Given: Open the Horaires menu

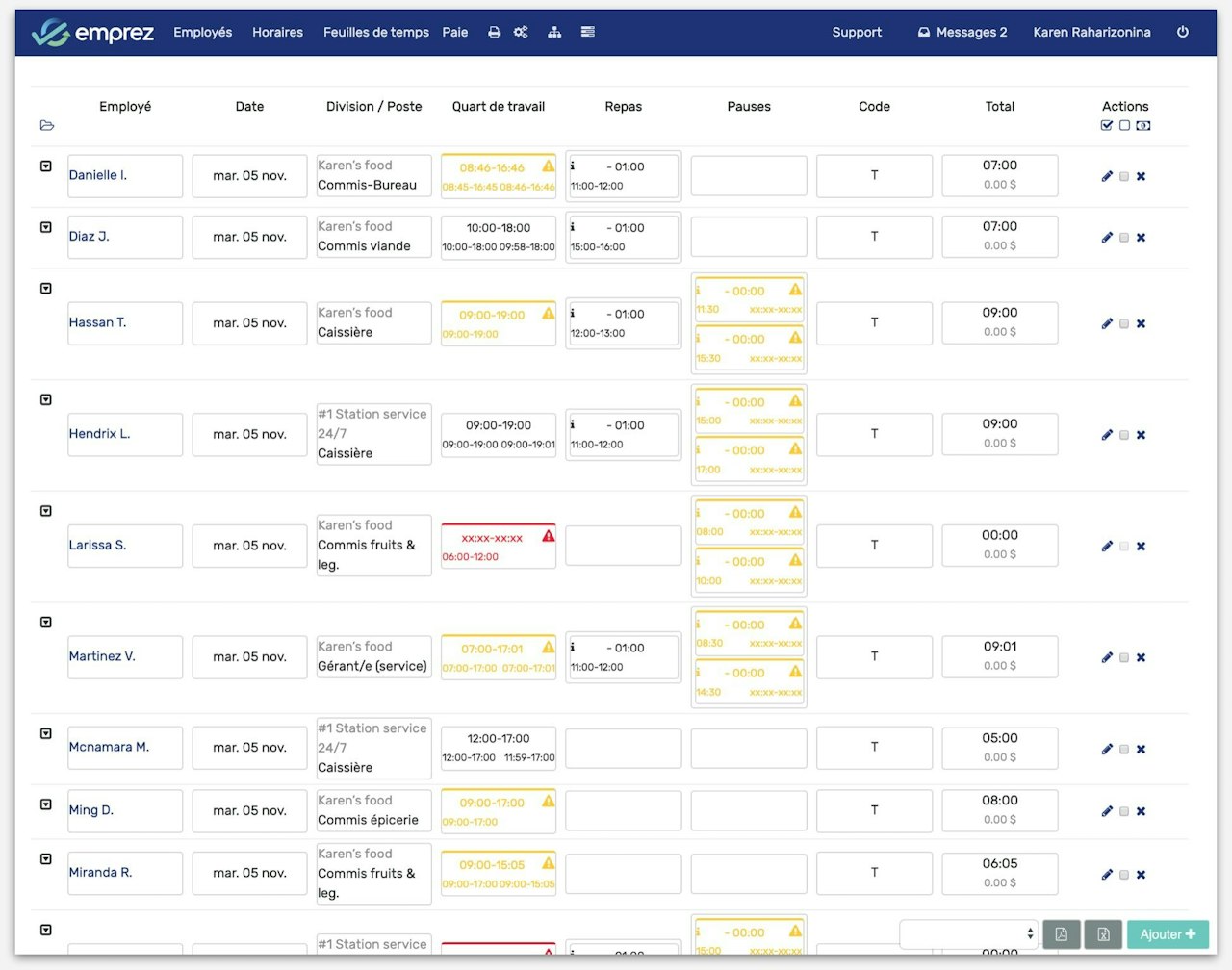Looking at the screenshot, I should pos(277,32).
